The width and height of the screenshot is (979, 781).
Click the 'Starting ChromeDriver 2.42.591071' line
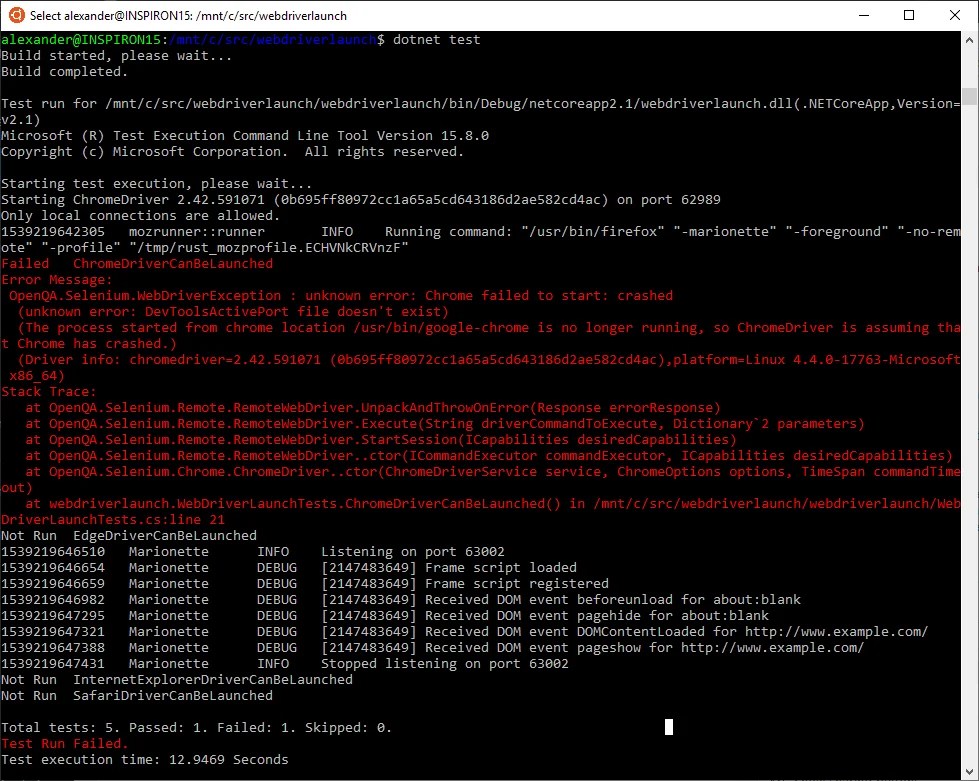360,200
